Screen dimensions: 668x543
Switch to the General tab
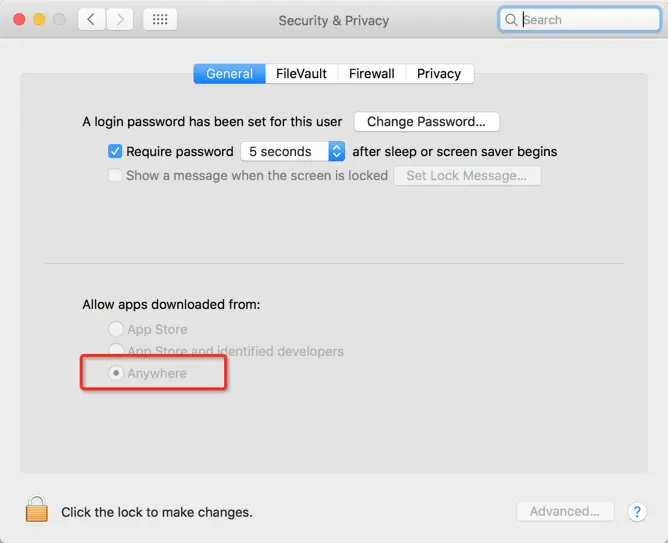(x=230, y=74)
